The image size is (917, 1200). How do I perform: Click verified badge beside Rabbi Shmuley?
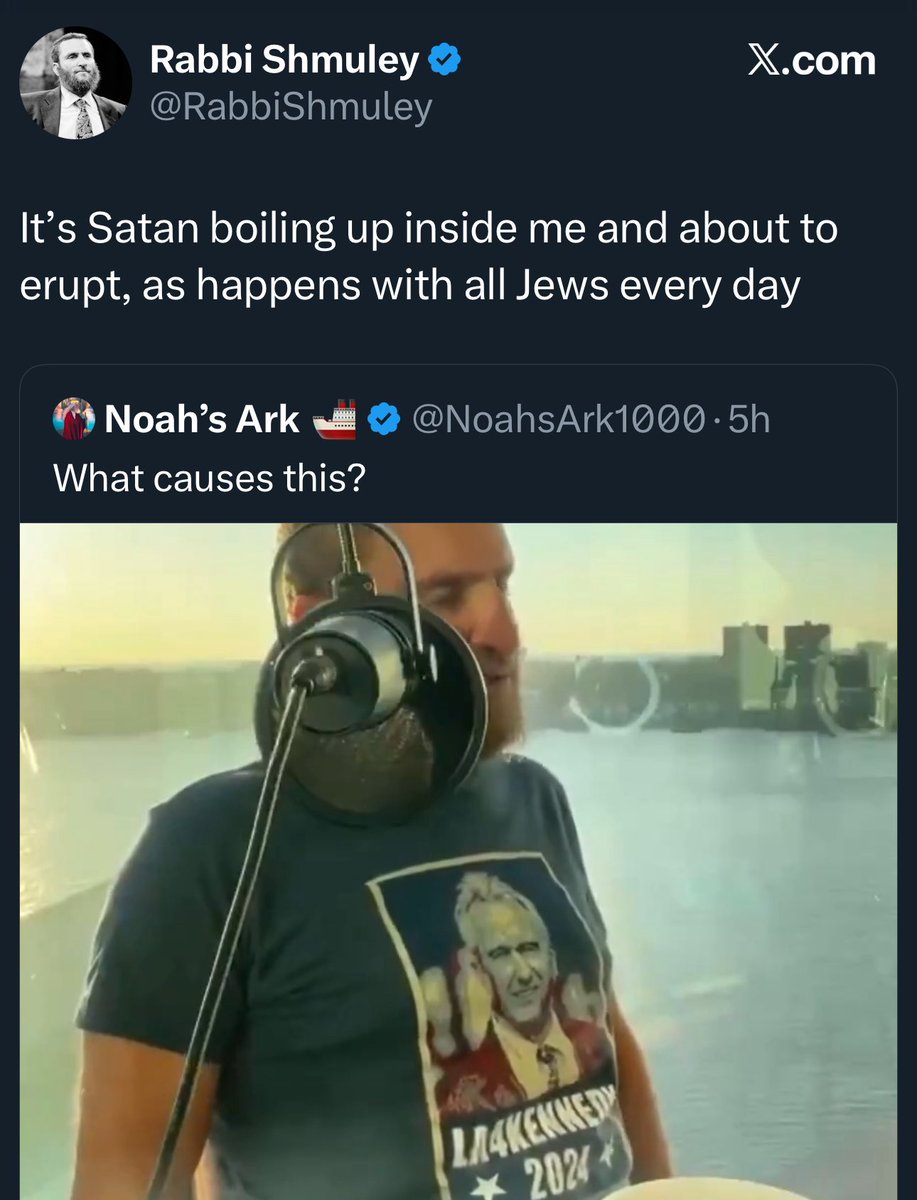(444, 62)
